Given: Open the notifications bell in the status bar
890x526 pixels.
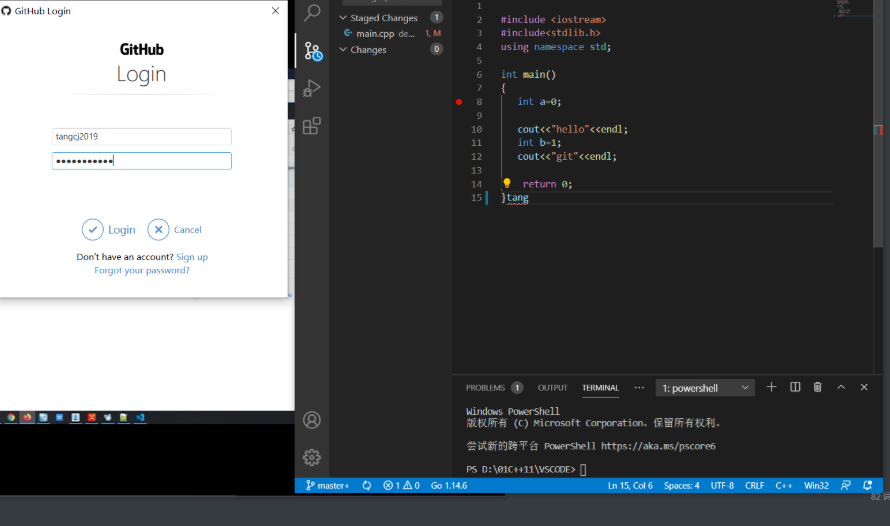Looking at the screenshot, I should pos(867,486).
